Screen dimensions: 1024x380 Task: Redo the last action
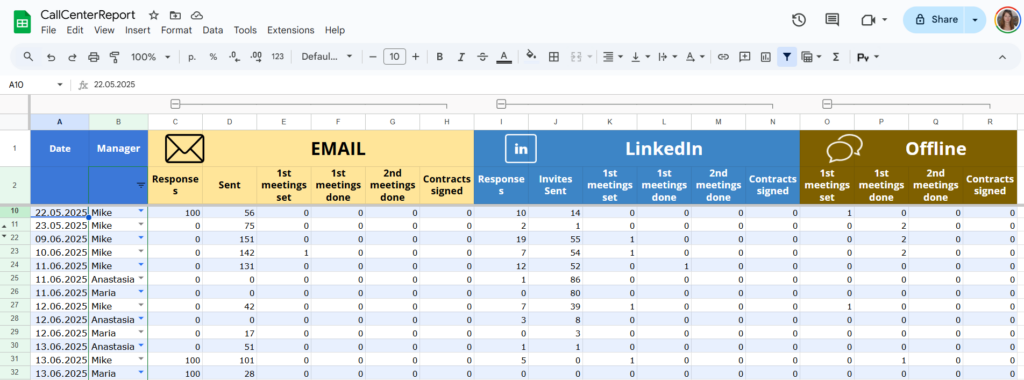click(72, 57)
